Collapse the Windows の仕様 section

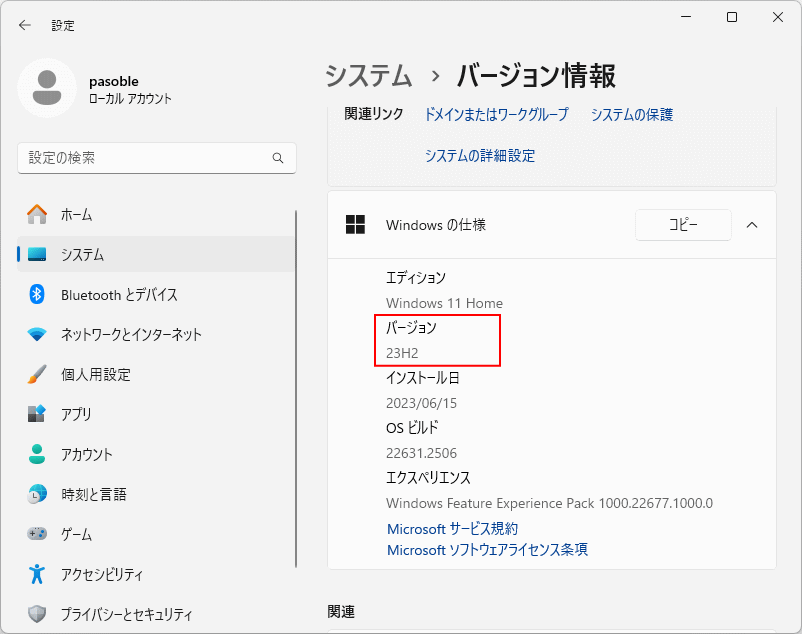752,225
